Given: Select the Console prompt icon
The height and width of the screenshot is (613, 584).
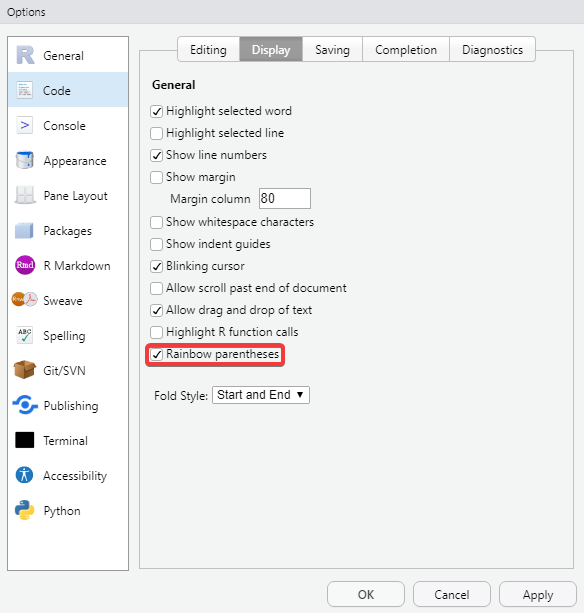Looking at the screenshot, I should point(25,125).
